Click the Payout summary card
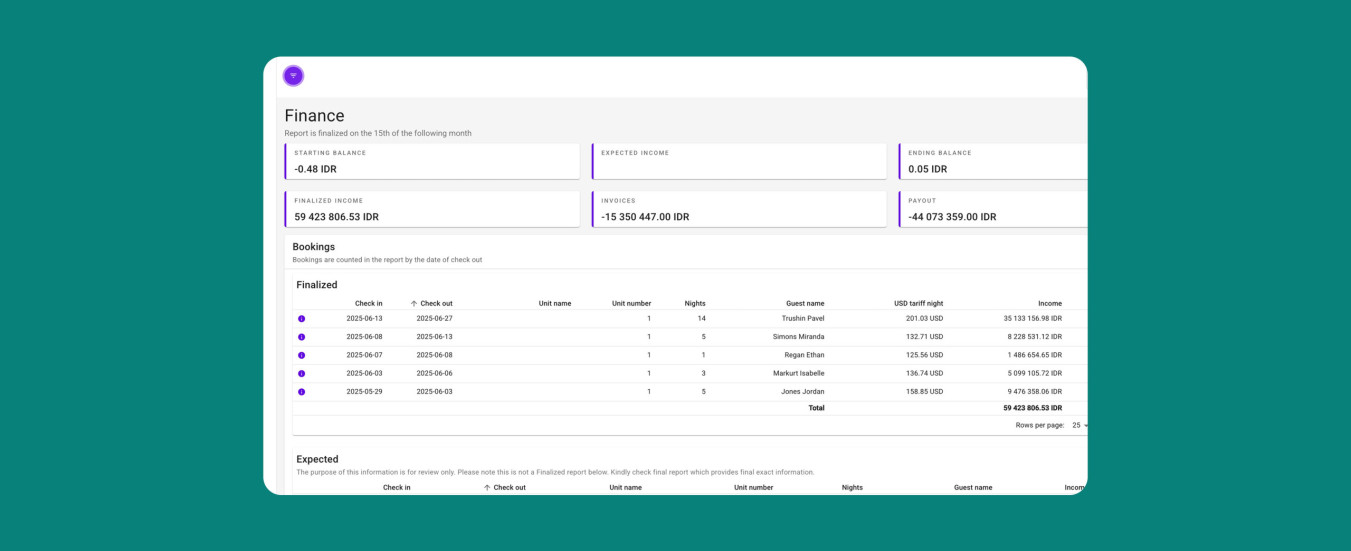The width and height of the screenshot is (1351, 551). coord(992,209)
